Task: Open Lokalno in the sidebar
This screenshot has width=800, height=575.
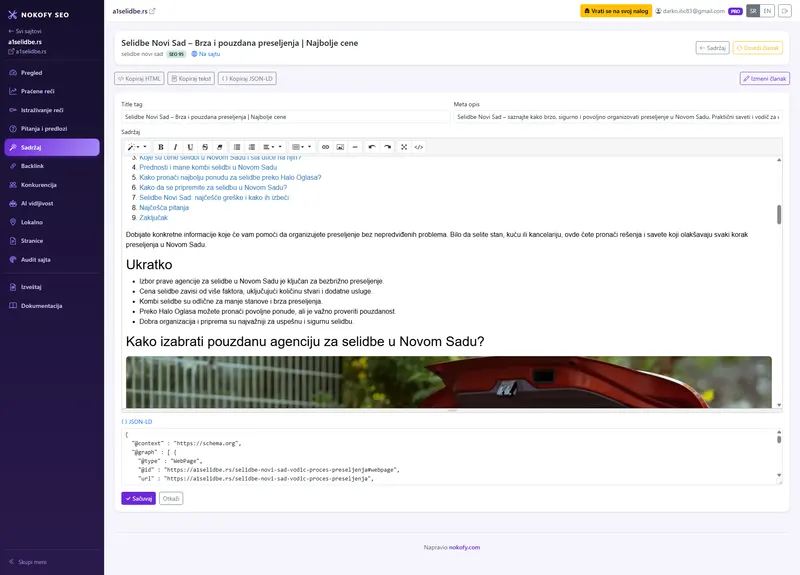Action: click(52, 222)
